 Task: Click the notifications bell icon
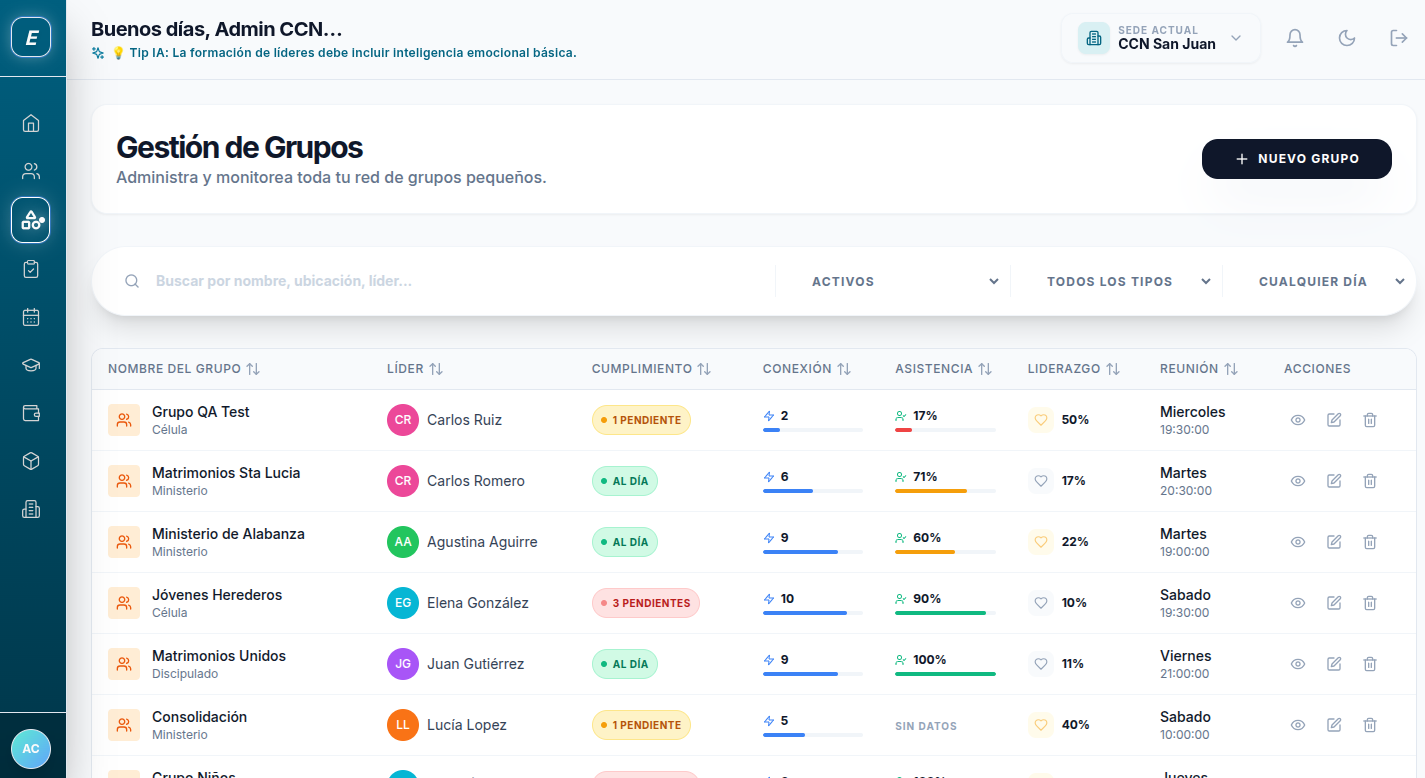coord(1295,38)
